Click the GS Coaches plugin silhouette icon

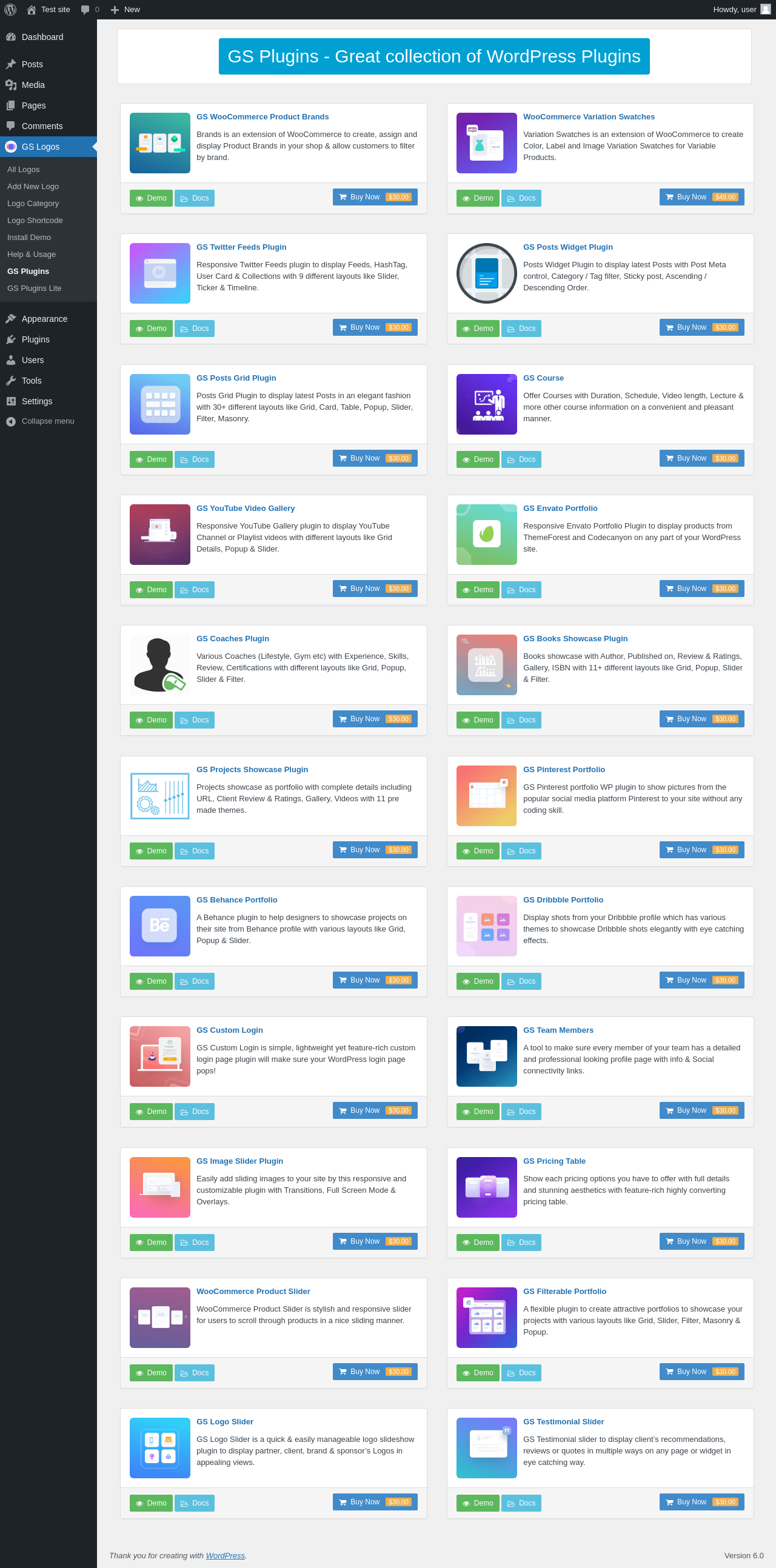[x=160, y=666]
